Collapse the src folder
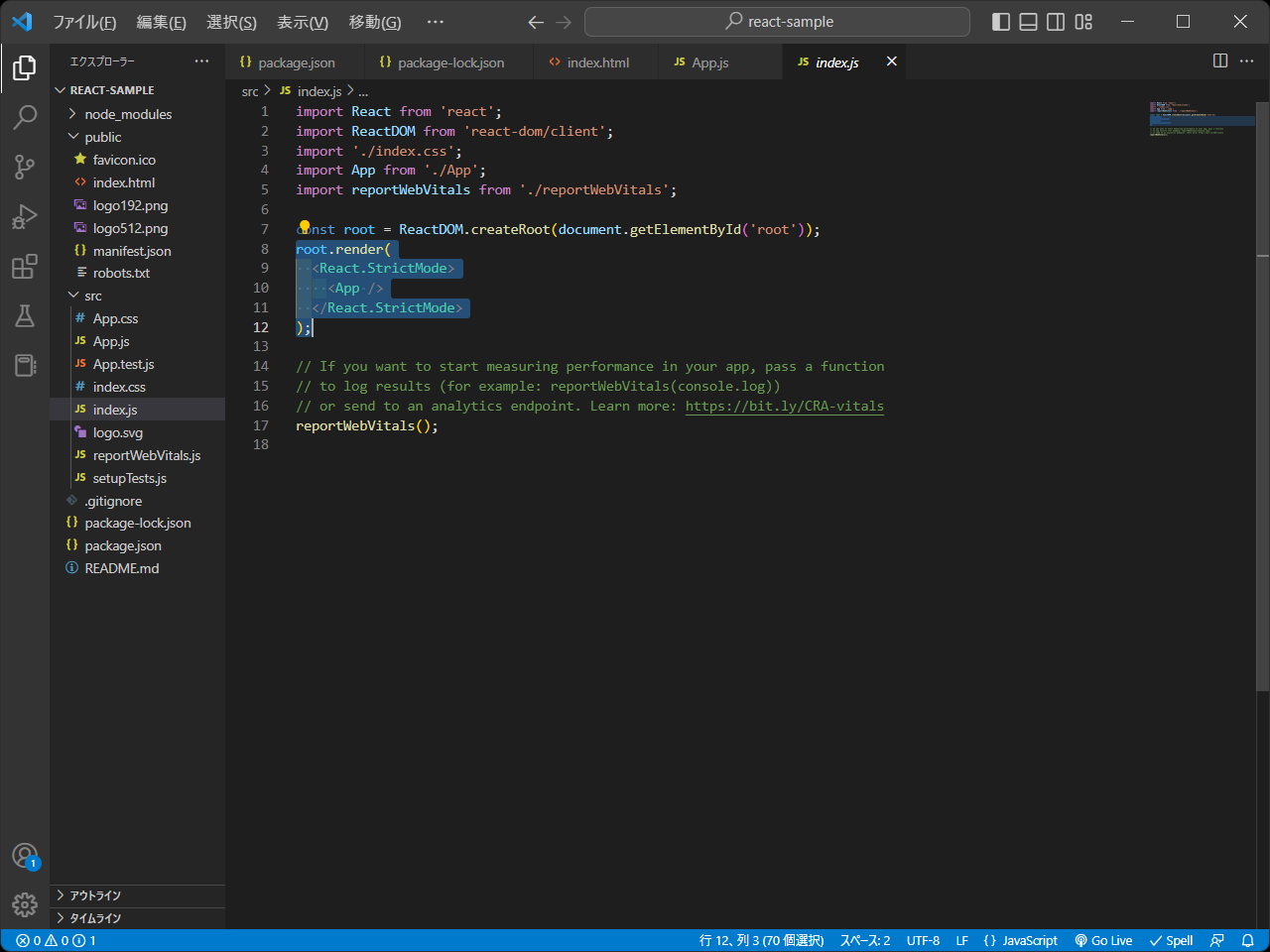 (x=137, y=296)
